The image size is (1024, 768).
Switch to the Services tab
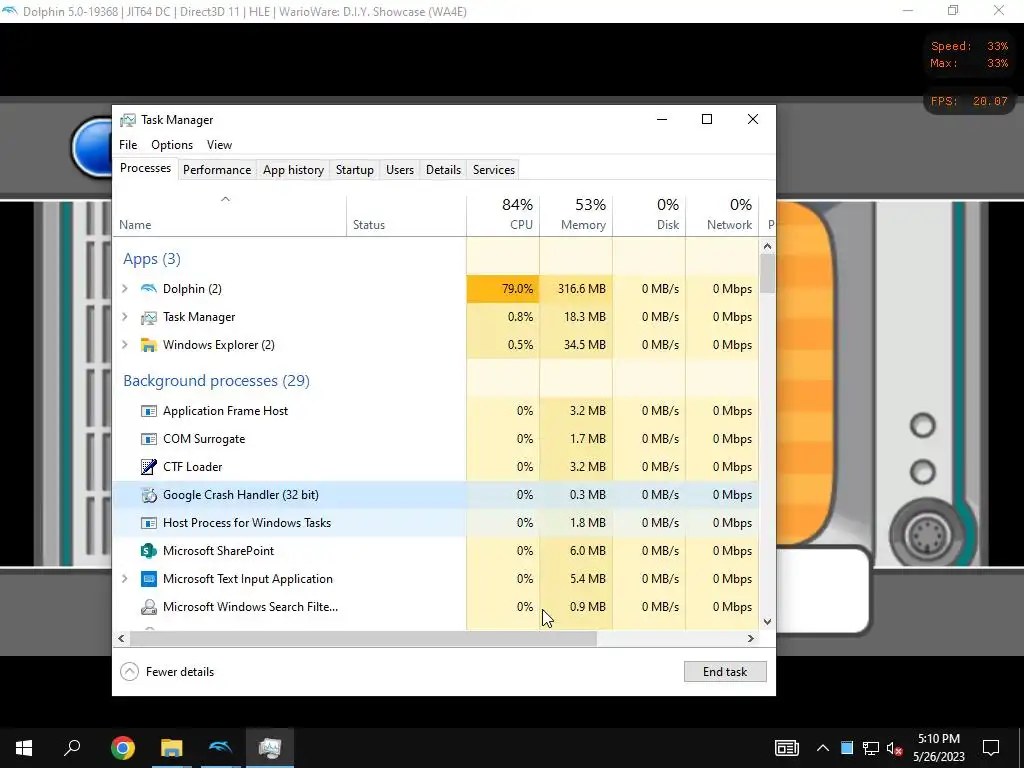point(494,170)
